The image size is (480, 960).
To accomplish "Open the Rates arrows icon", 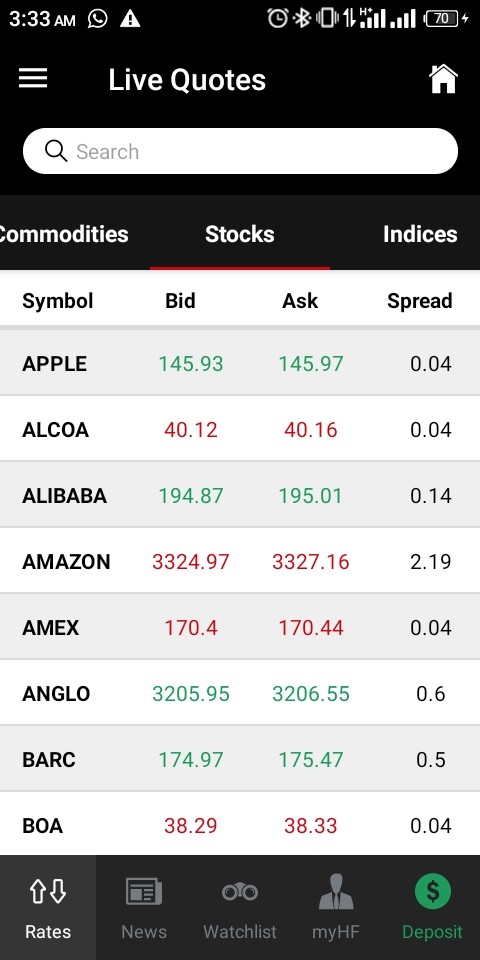I will 48,892.
